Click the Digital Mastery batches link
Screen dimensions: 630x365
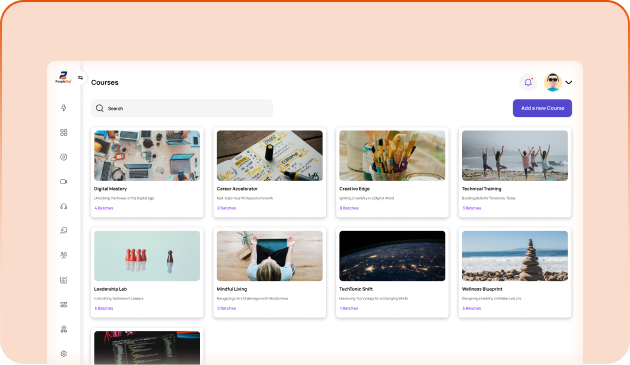coord(104,208)
